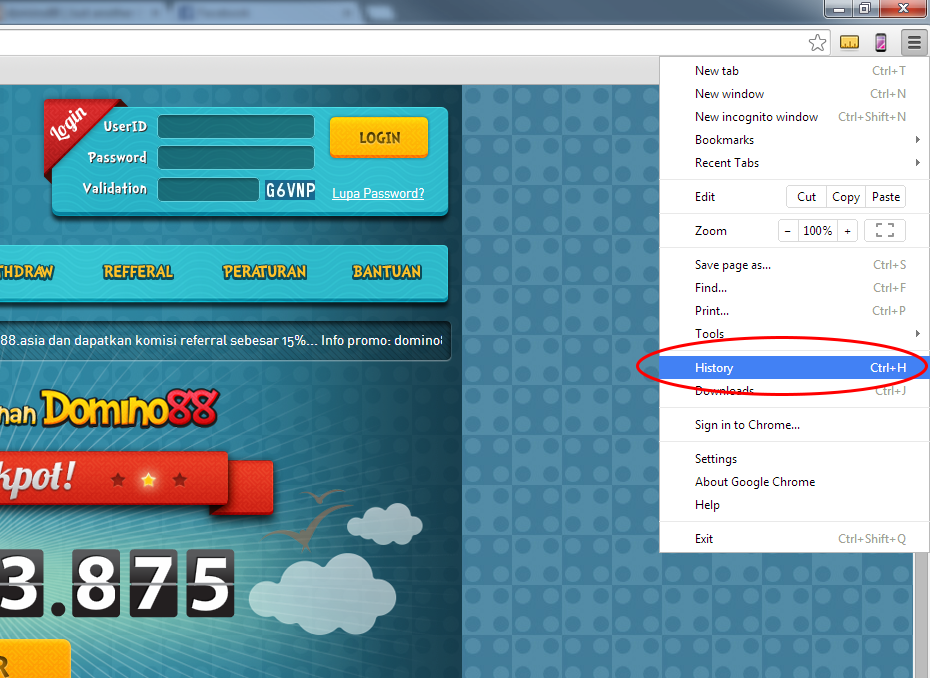Restore down the Chrome window
Image resolution: width=930 pixels, height=678 pixels.
pos(865,8)
